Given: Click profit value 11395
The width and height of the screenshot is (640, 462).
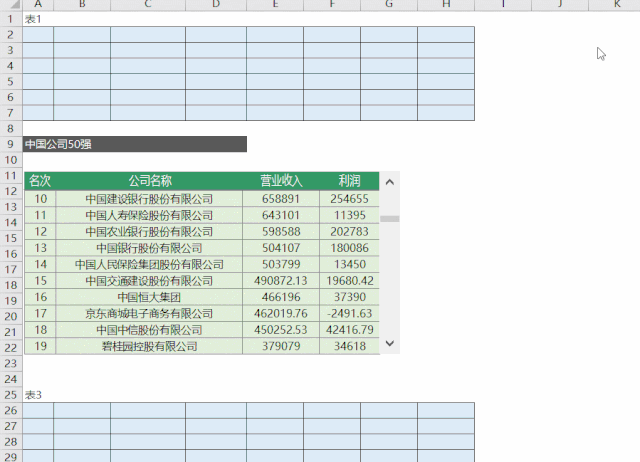Looking at the screenshot, I should (349, 215).
